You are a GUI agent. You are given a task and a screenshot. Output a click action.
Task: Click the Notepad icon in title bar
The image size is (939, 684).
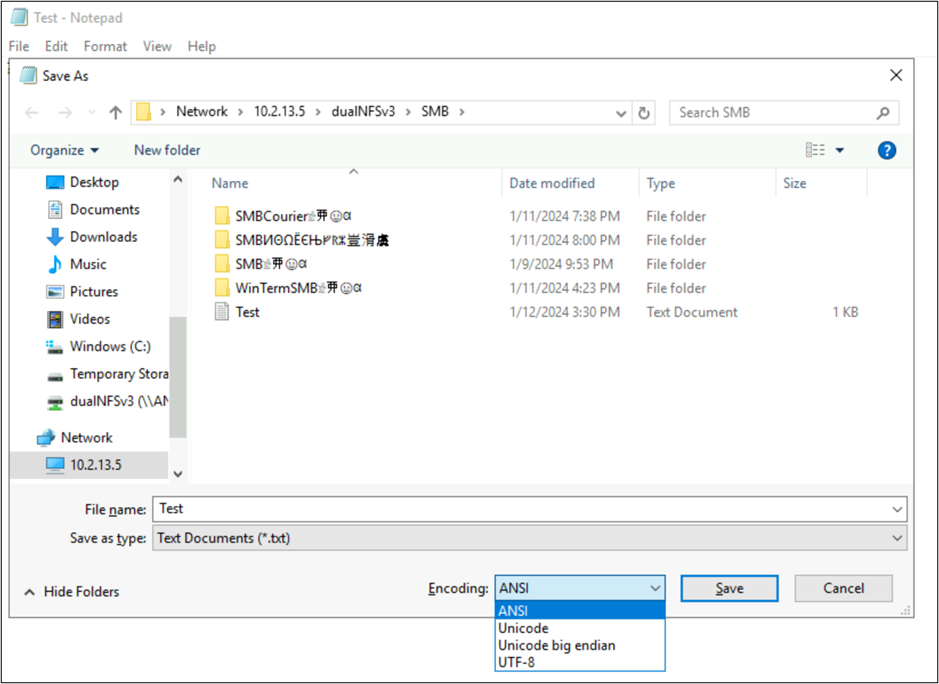click(19, 17)
